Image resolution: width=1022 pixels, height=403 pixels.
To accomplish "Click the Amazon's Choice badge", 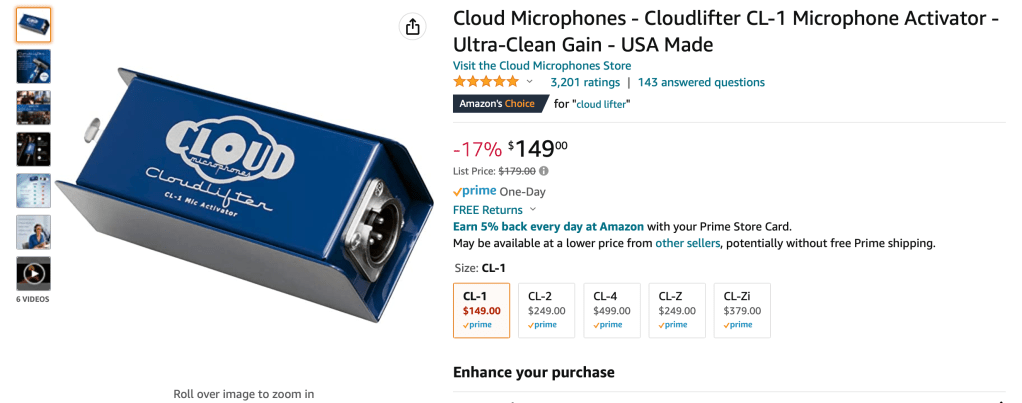I will [501, 103].
